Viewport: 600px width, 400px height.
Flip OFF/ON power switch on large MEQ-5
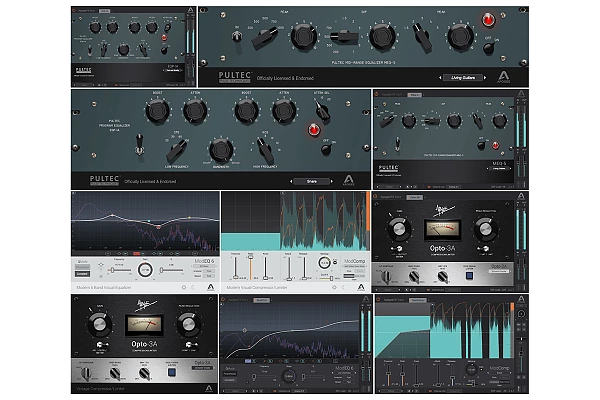point(488,48)
